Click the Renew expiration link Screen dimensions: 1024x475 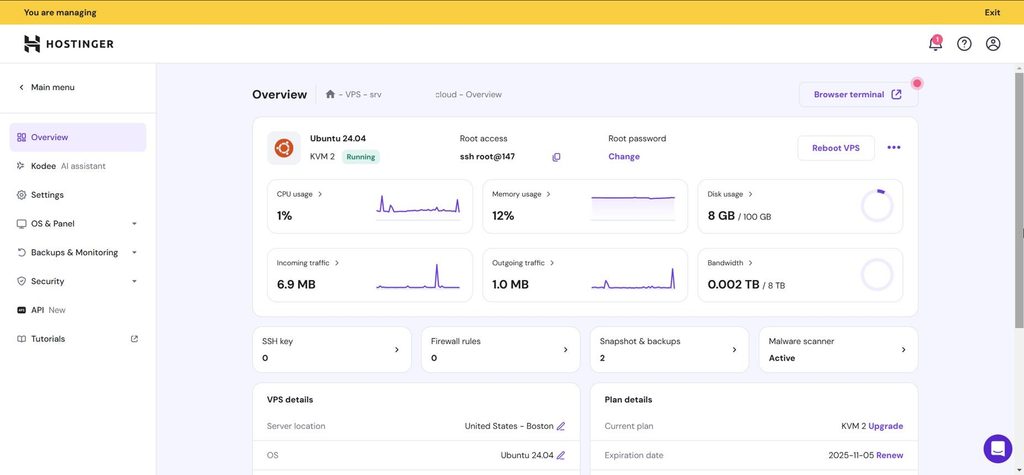point(889,455)
